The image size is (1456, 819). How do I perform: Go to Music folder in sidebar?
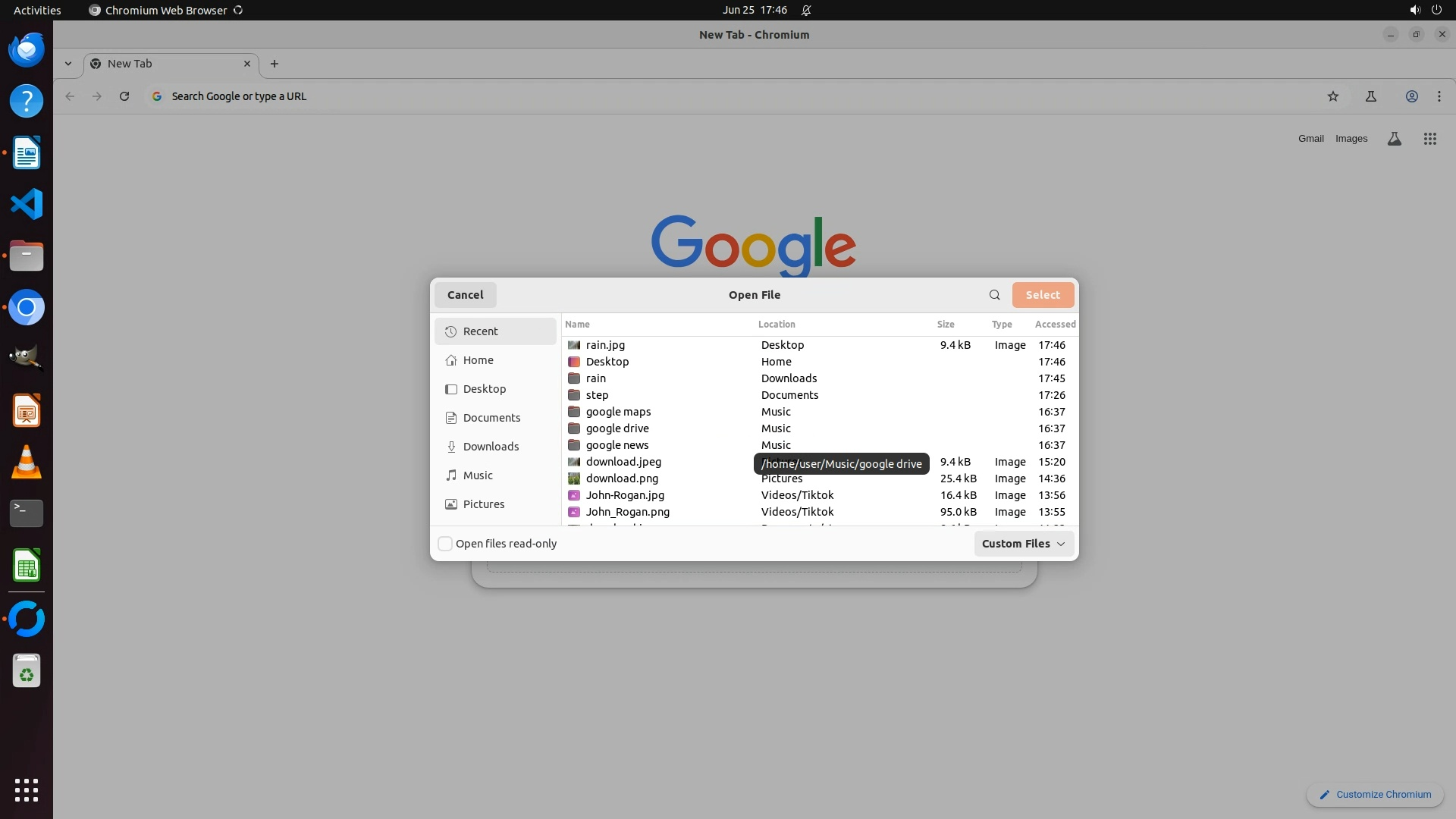(x=478, y=475)
